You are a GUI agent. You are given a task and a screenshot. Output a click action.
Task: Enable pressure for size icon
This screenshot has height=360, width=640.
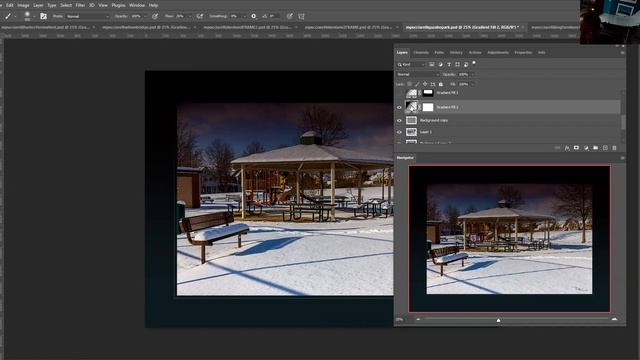[289, 16]
